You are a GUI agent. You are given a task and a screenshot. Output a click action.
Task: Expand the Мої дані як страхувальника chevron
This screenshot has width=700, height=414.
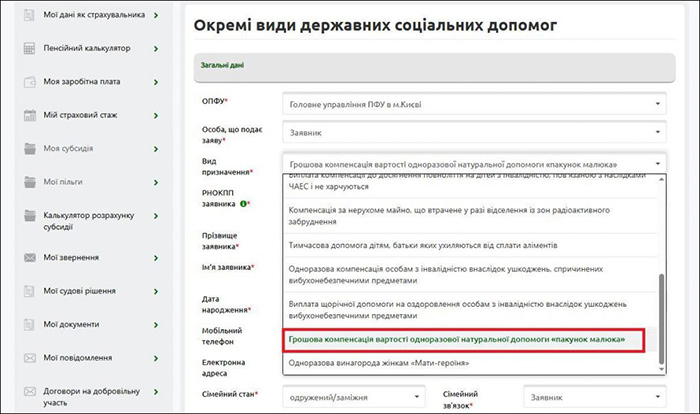[156, 15]
